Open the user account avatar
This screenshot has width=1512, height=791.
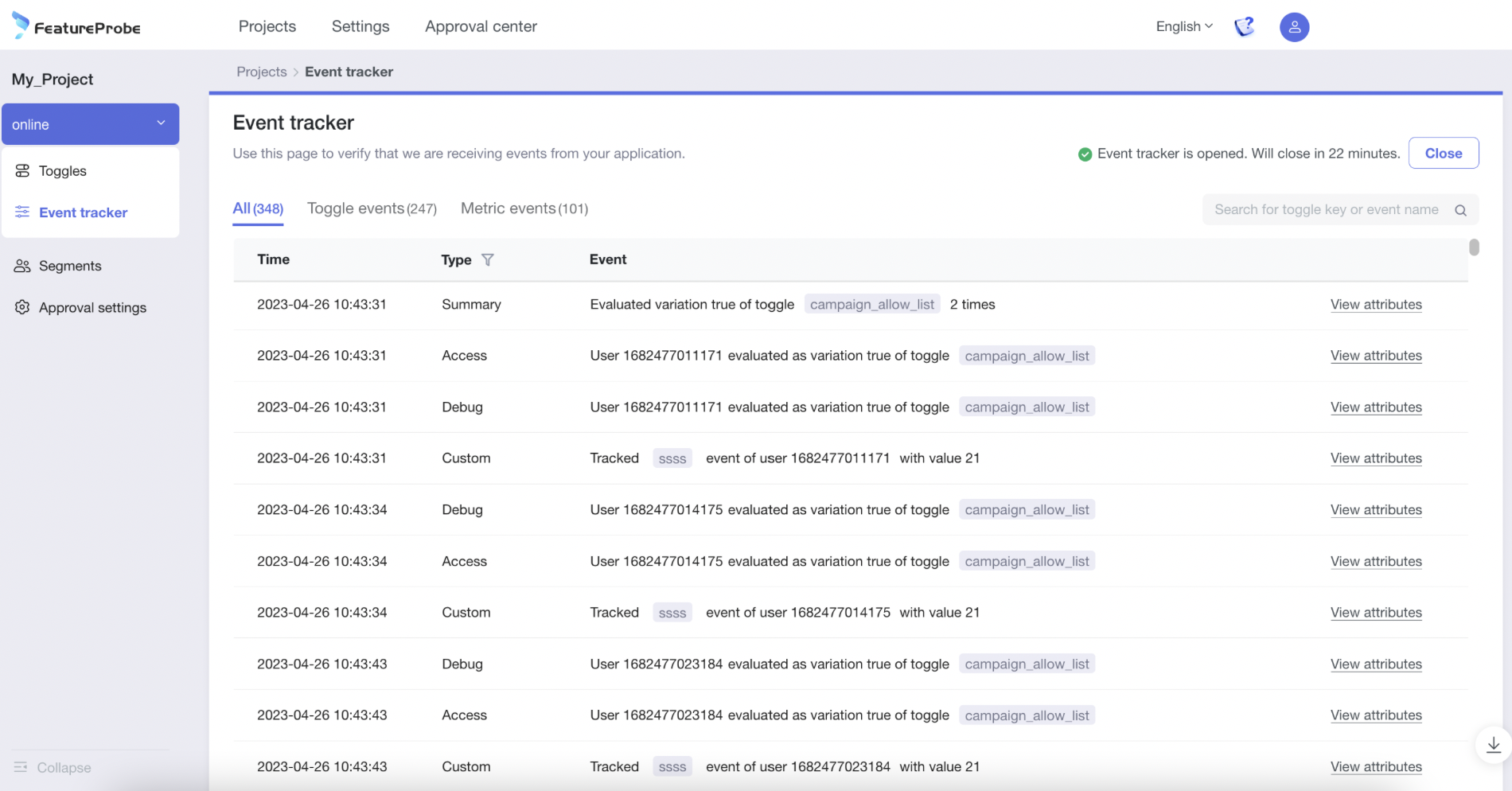[1294, 27]
